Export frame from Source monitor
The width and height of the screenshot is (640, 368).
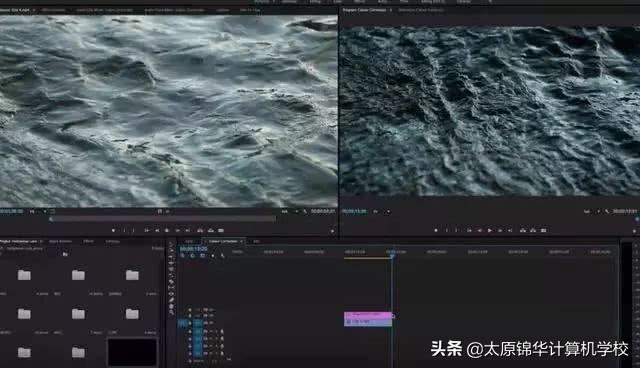point(221,231)
